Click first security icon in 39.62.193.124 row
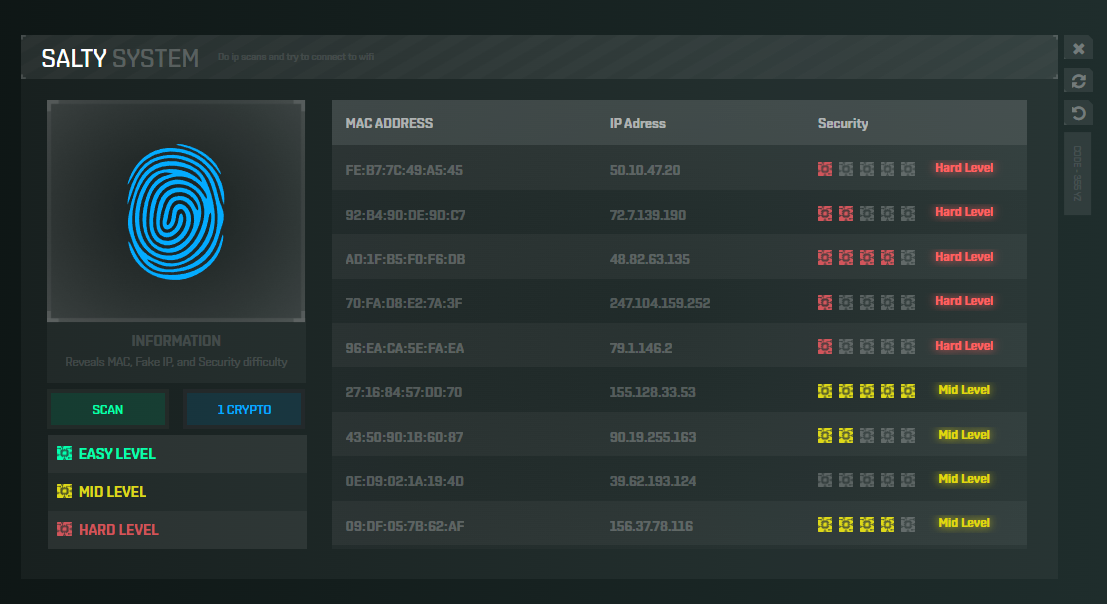This screenshot has height=604, width=1107. [825, 480]
